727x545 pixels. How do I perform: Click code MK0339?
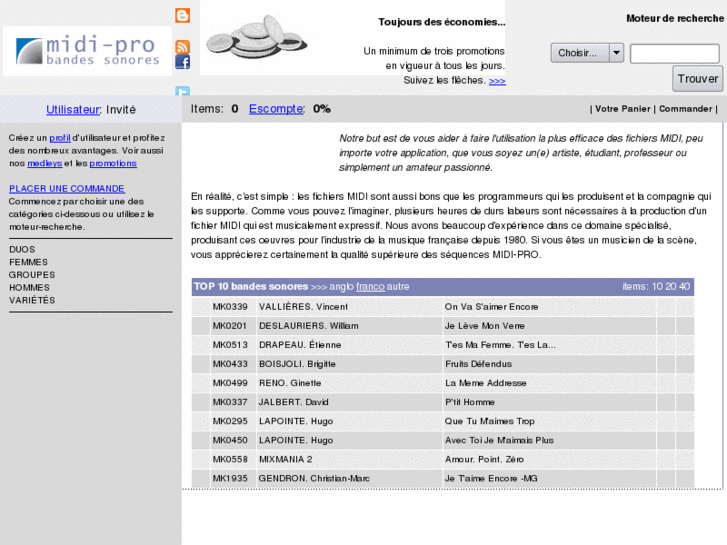coord(230,307)
